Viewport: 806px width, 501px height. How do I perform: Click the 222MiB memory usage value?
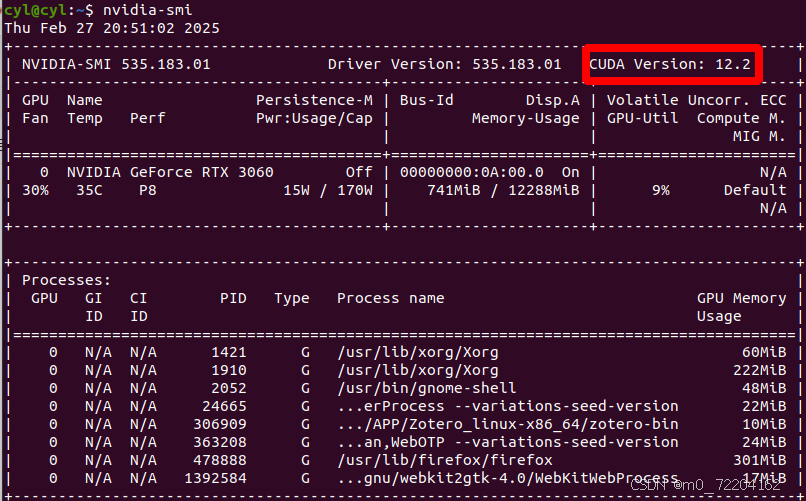(759, 370)
